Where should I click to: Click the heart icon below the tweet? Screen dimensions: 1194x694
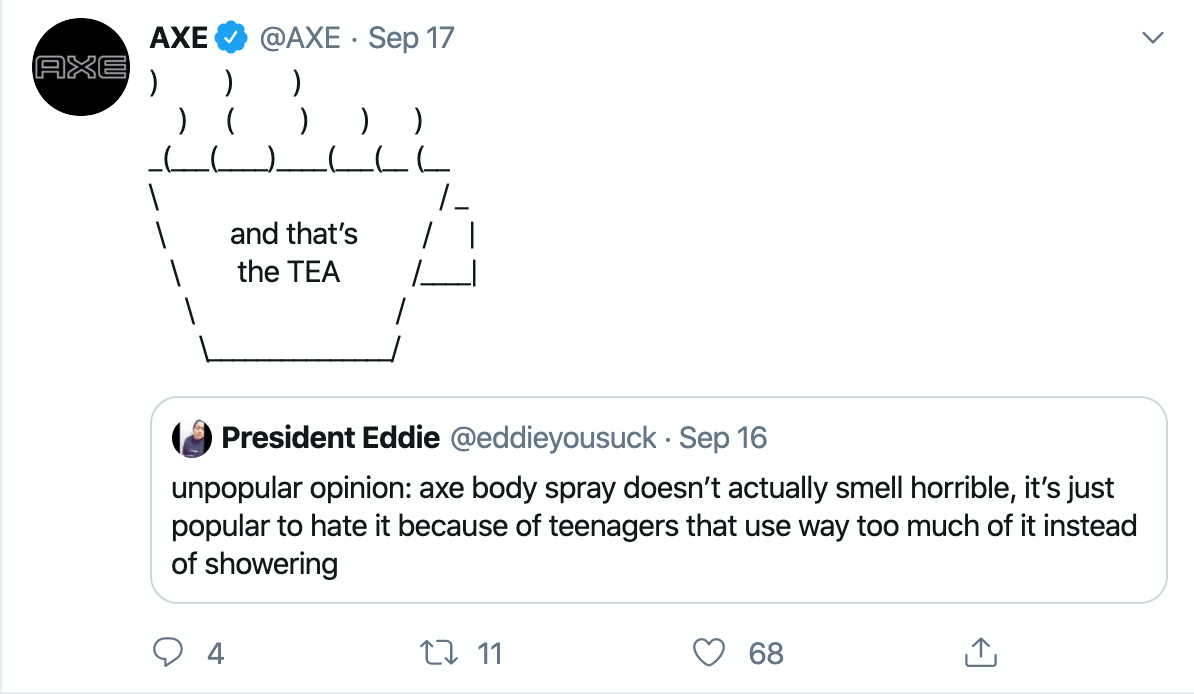(708, 653)
